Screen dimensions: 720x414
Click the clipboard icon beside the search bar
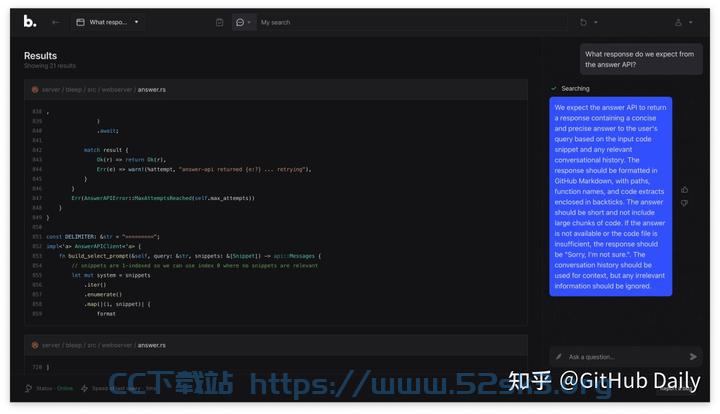point(219,22)
